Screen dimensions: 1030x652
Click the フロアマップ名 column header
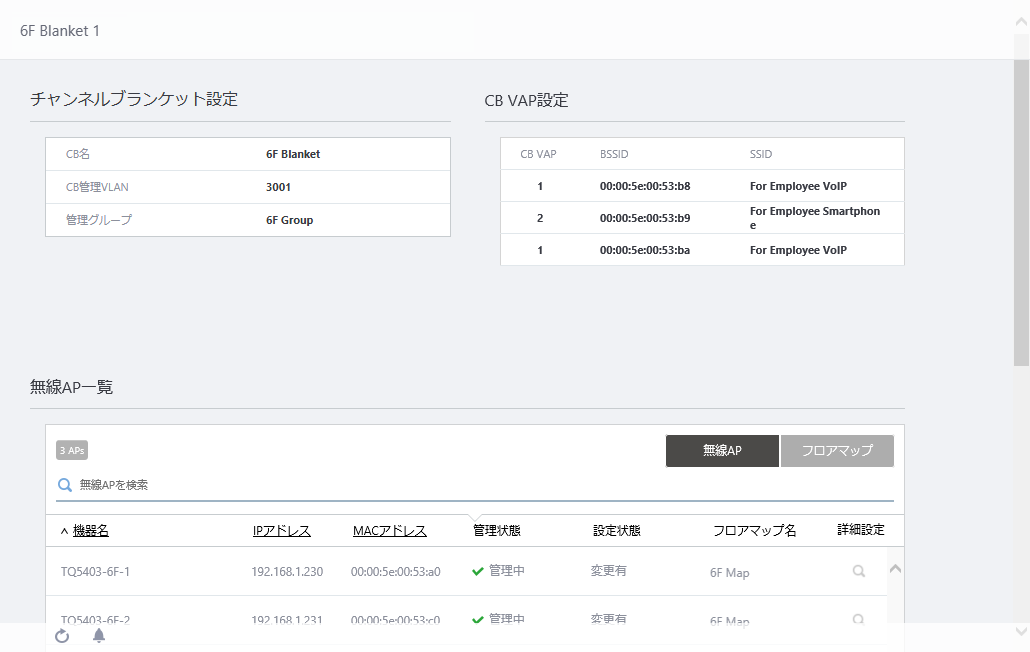point(755,531)
